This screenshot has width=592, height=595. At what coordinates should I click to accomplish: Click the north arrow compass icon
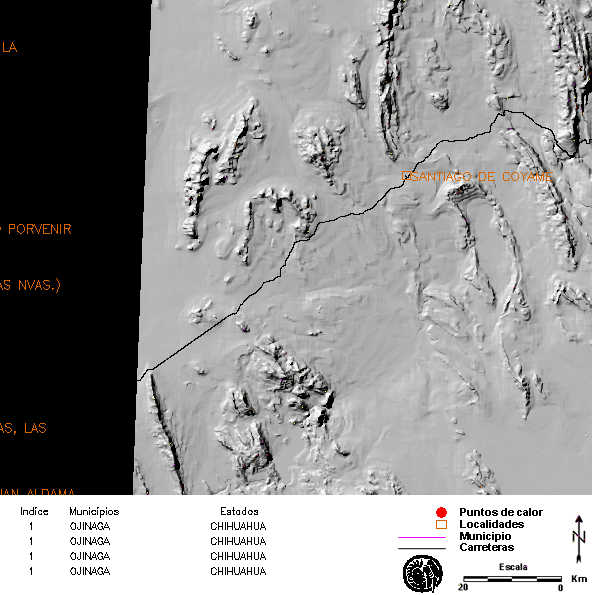click(x=579, y=538)
